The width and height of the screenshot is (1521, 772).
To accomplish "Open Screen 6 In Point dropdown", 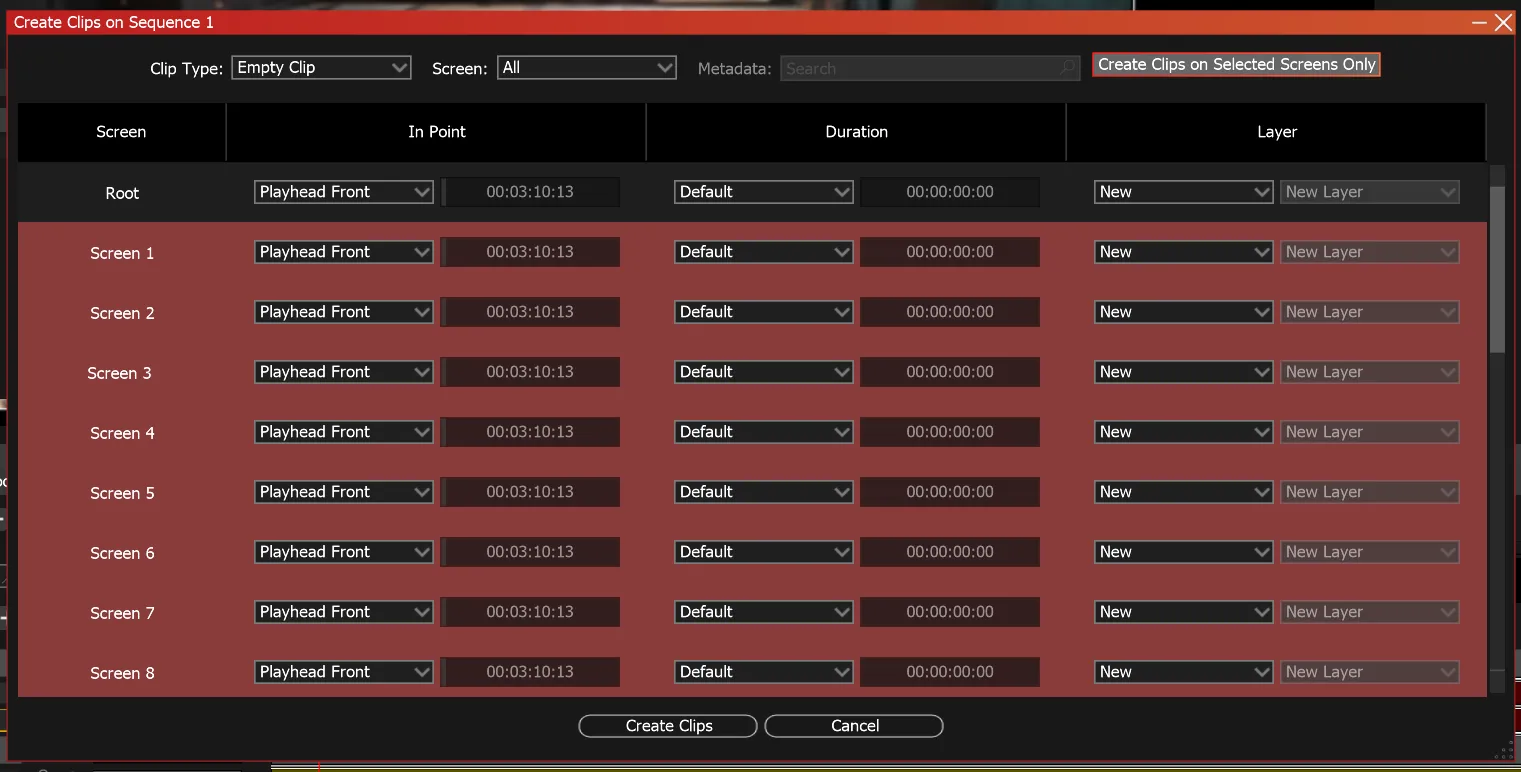I will click(x=343, y=552).
